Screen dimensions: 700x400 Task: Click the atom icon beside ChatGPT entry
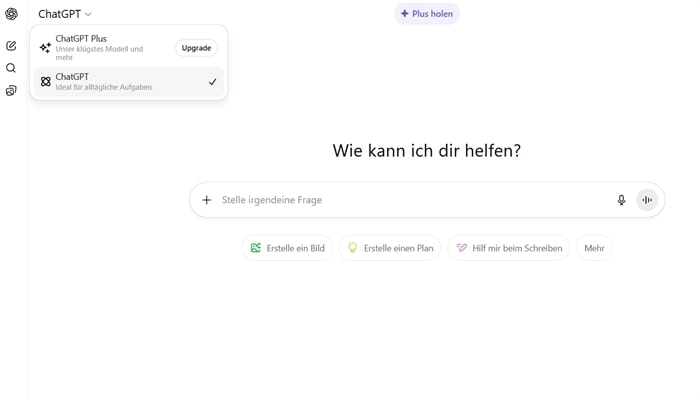pyautogui.click(x=46, y=82)
